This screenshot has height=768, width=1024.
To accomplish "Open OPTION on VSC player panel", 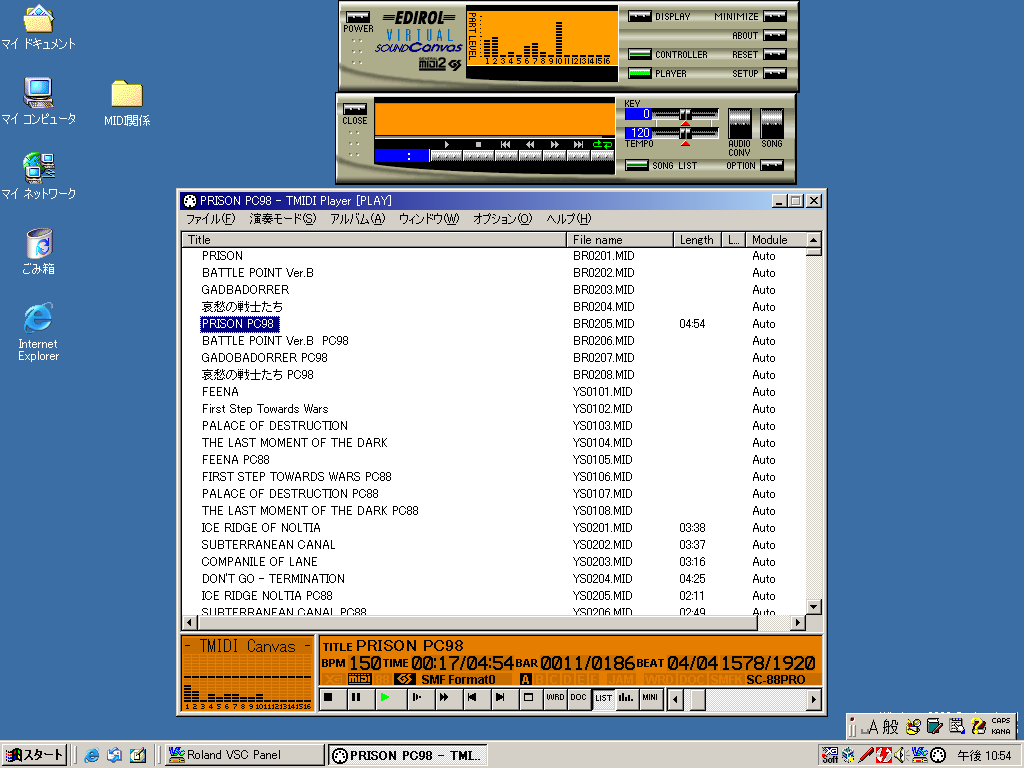I will click(771, 165).
